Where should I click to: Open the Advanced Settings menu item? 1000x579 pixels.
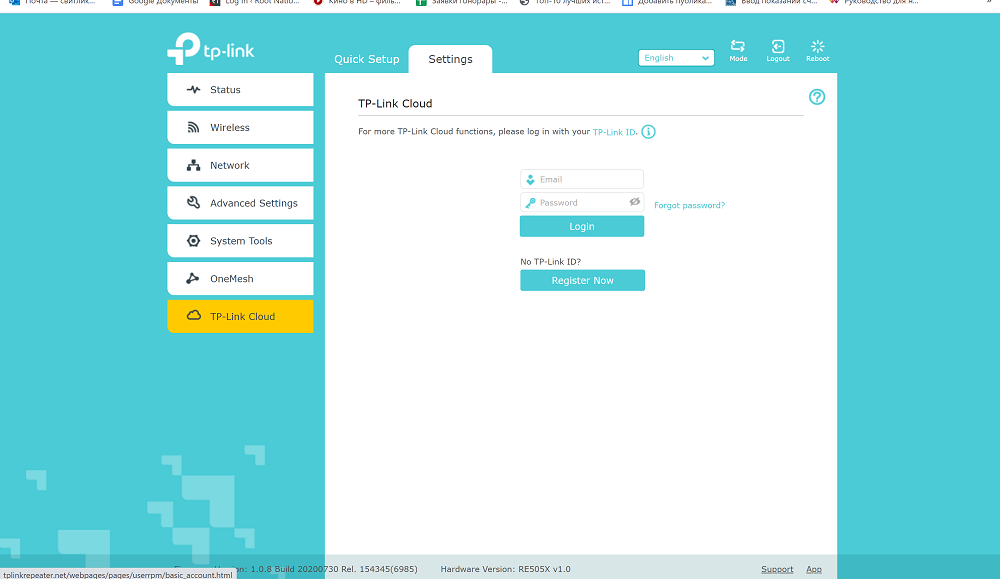tap(240, 203)
